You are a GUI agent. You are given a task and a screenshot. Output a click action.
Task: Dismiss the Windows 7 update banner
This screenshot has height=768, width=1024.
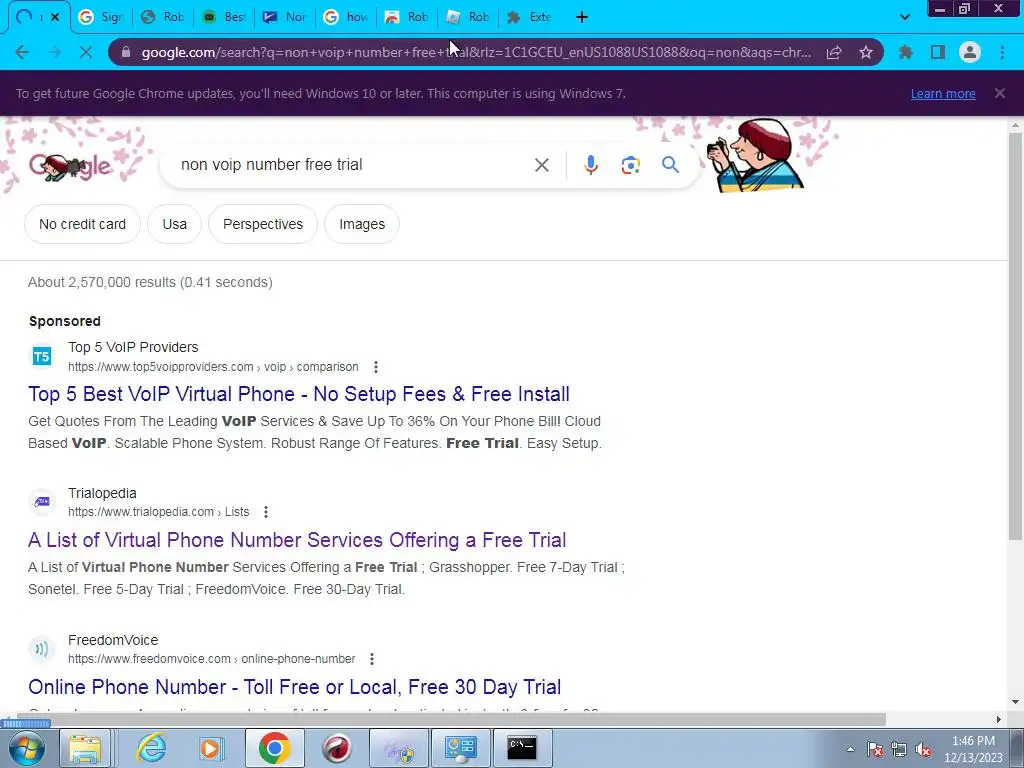[x=1000, y=93]
